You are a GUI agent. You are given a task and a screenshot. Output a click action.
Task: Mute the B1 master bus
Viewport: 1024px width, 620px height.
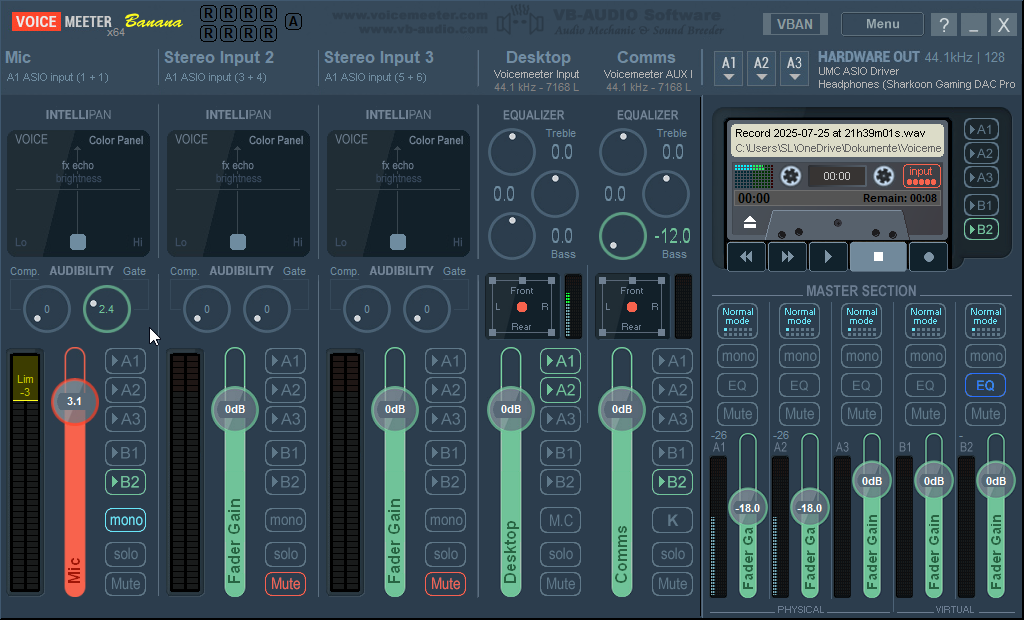(x=925, y=414)
